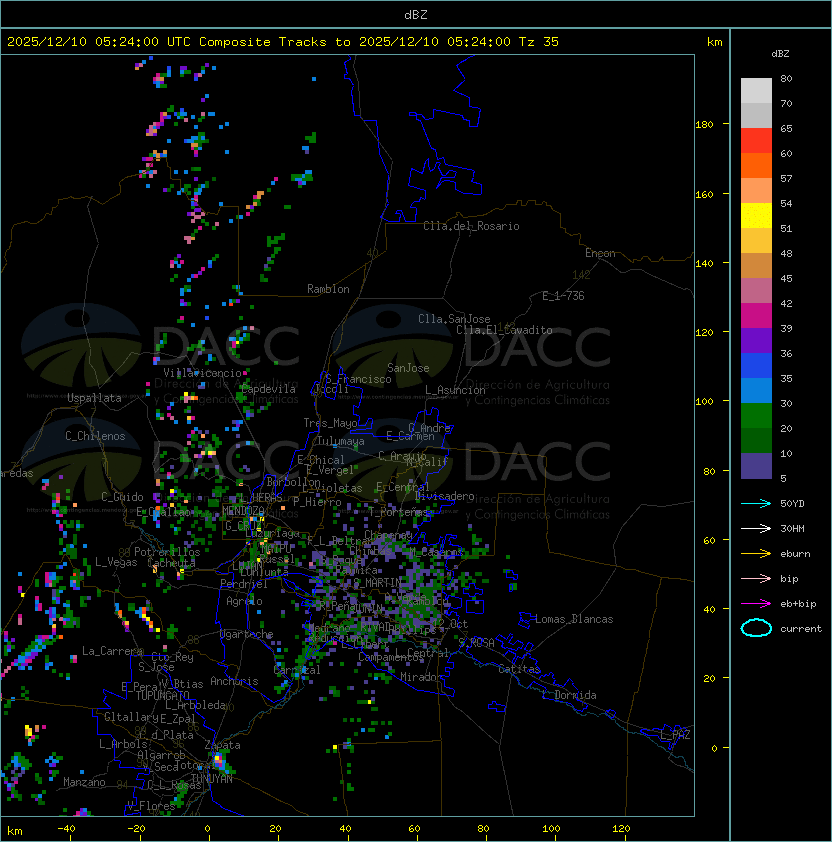Select the royal blue swatch in dBZ scale
Screen dimensions: 832x842
click(756, 366)
